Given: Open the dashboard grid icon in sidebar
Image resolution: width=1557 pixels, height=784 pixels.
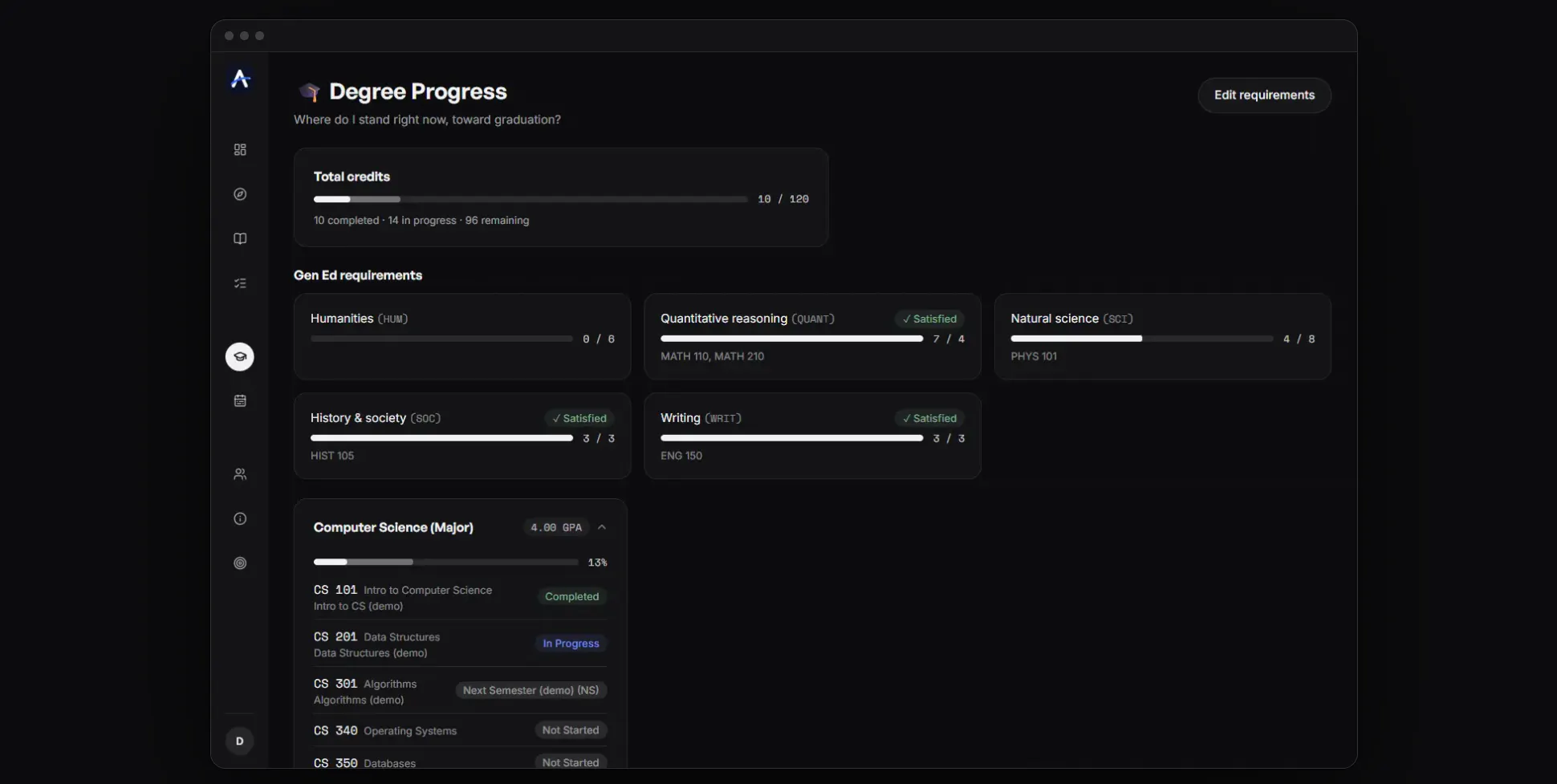Looking at the screenshot, I should point(240,150).
